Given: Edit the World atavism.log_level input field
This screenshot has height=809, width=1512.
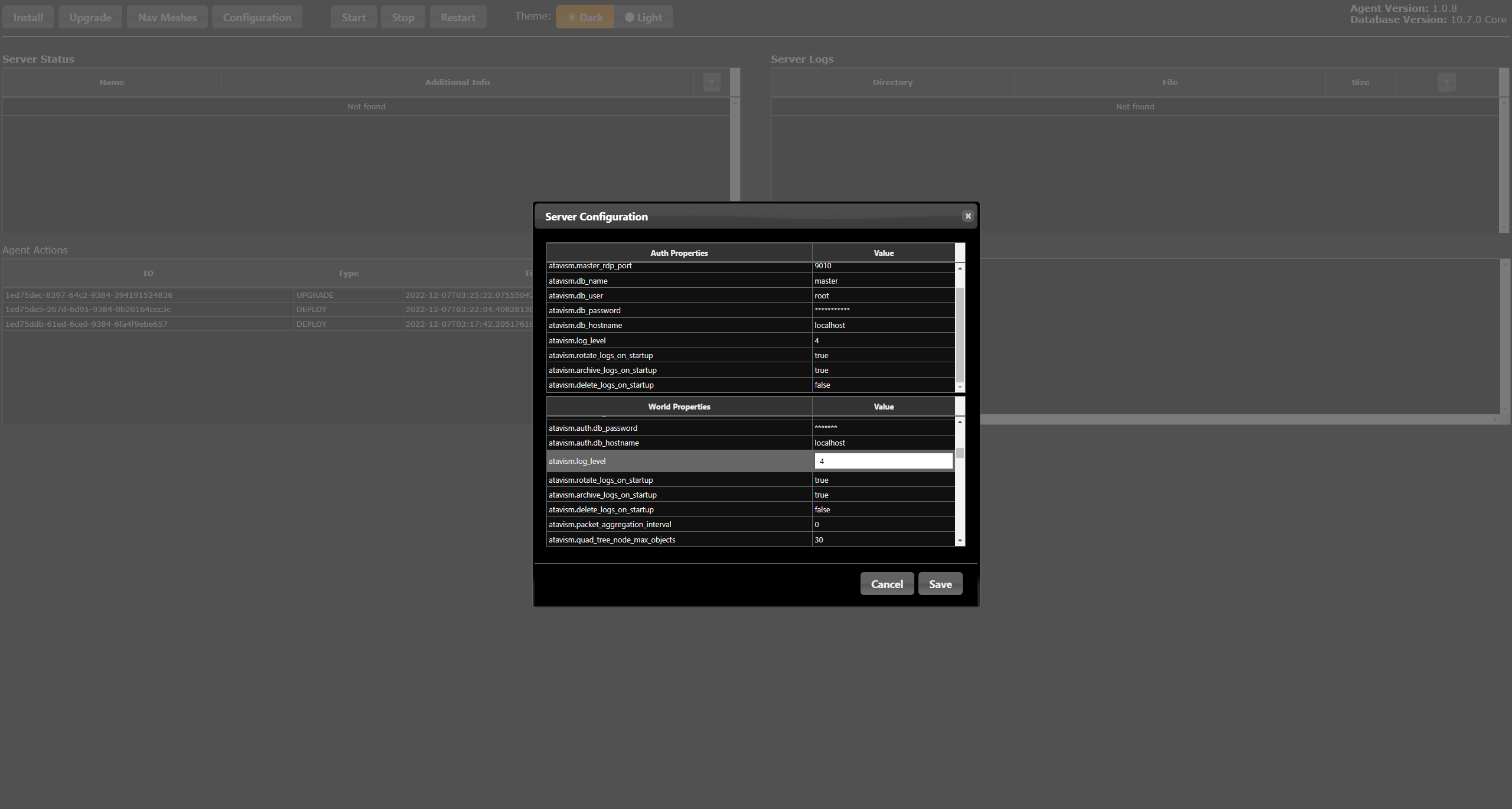Looking at the screenshot, I should [x=883, y=462].
